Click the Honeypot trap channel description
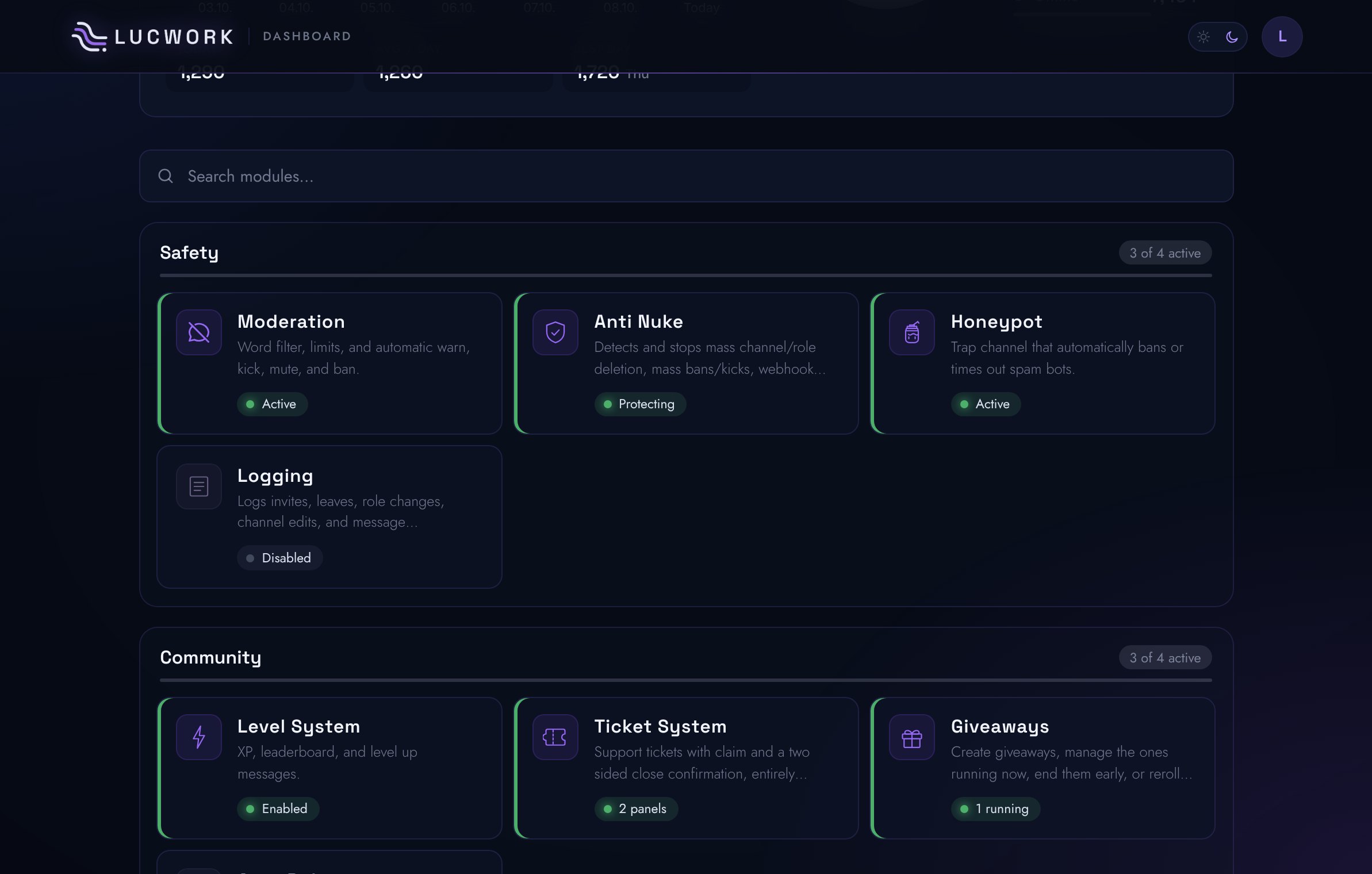This screenshot has height=874, width=1372. click(1067, 358)
